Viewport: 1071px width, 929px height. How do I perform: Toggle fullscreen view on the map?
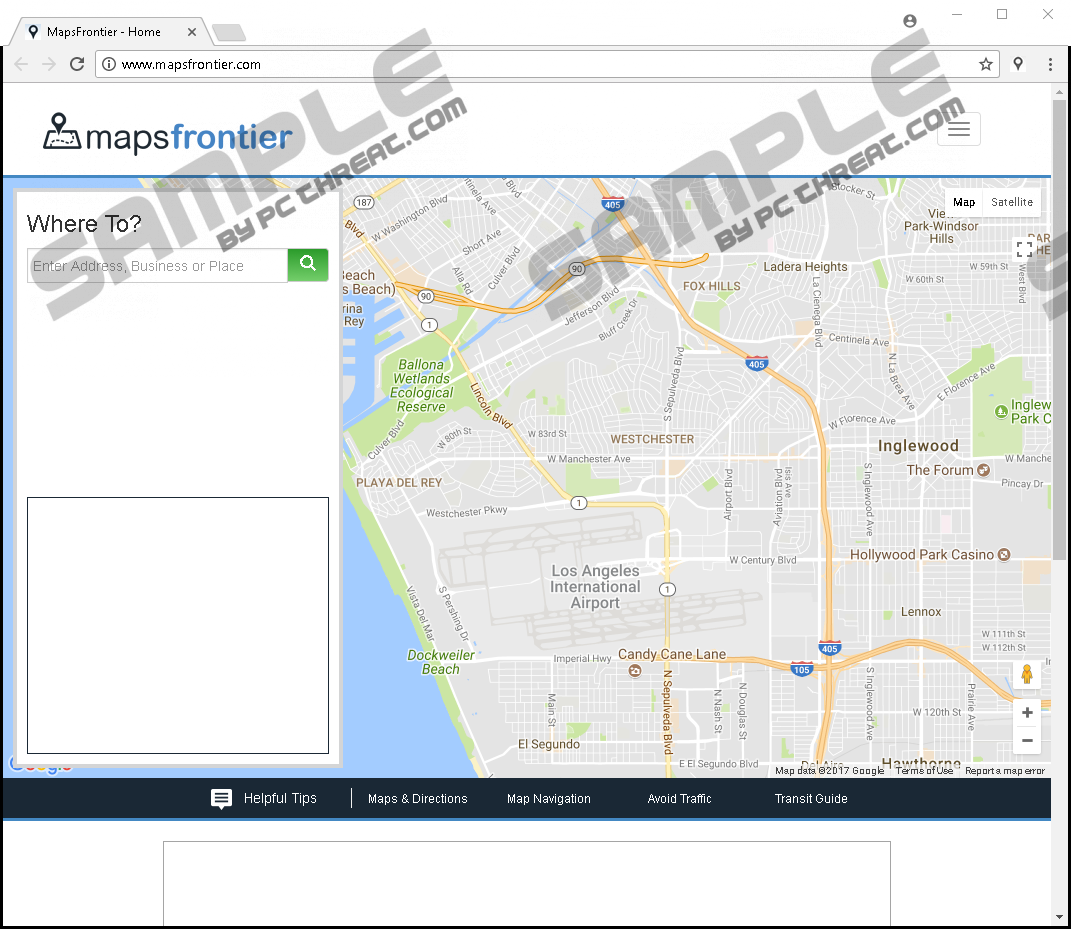[1024, 249]
